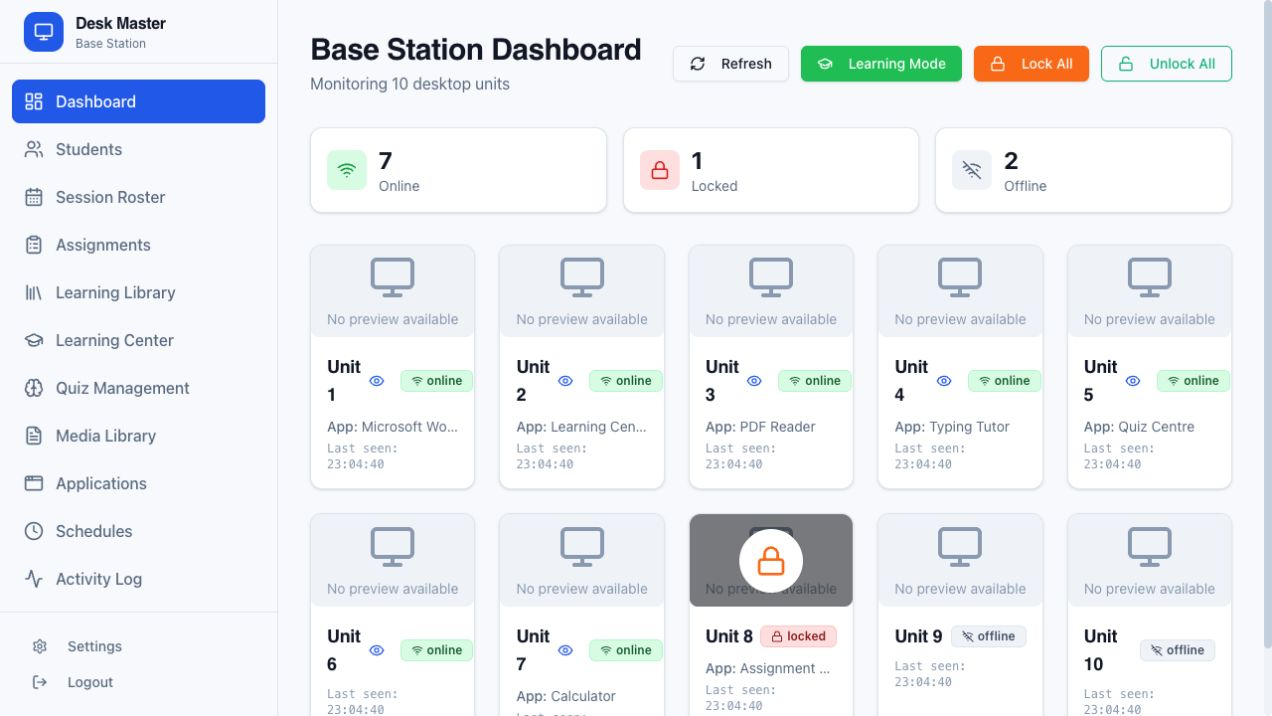Toggle the eye icon for Unit 6

377,650
